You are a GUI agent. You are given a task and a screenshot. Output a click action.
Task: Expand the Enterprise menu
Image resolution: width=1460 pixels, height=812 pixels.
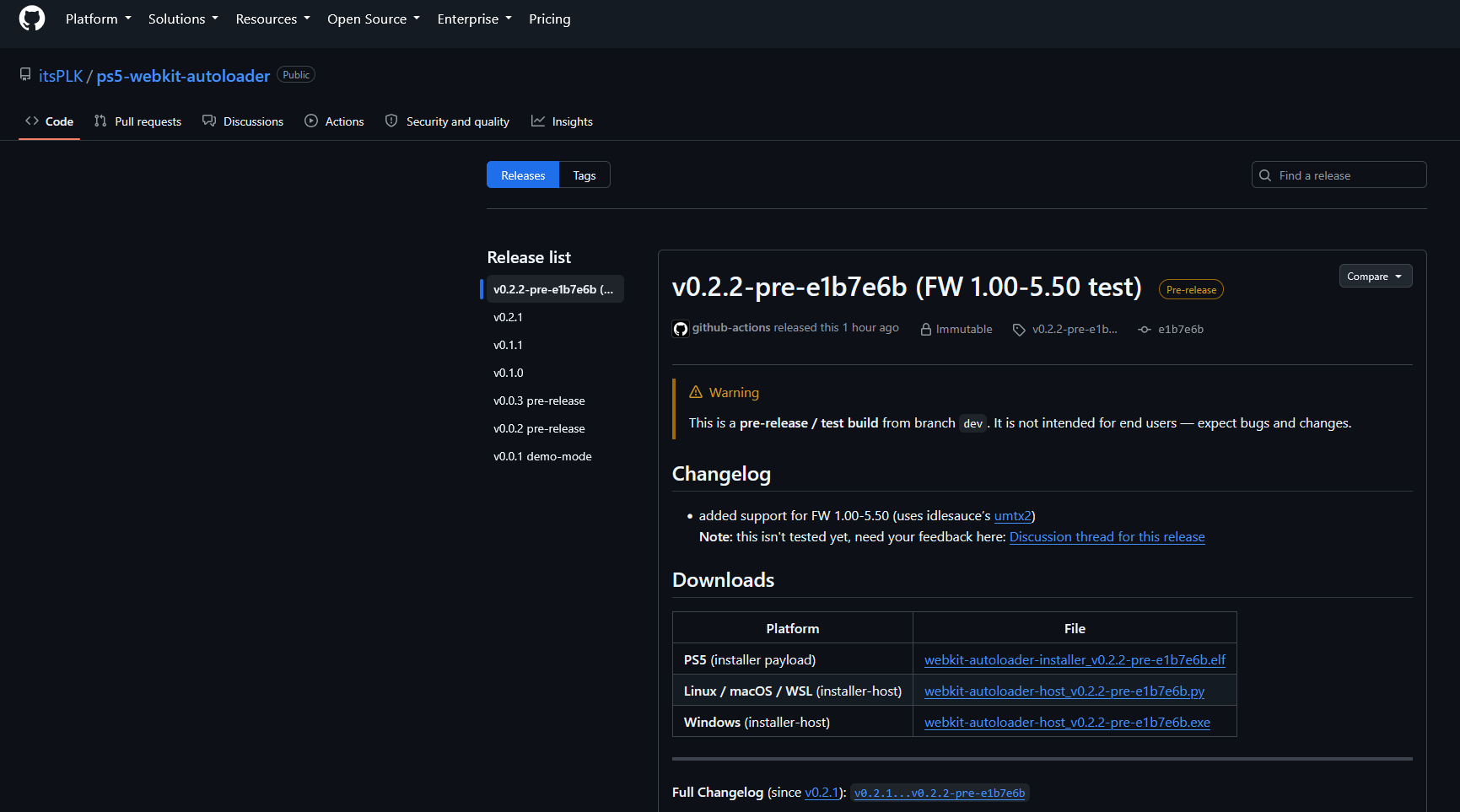[x=475, y=19]
